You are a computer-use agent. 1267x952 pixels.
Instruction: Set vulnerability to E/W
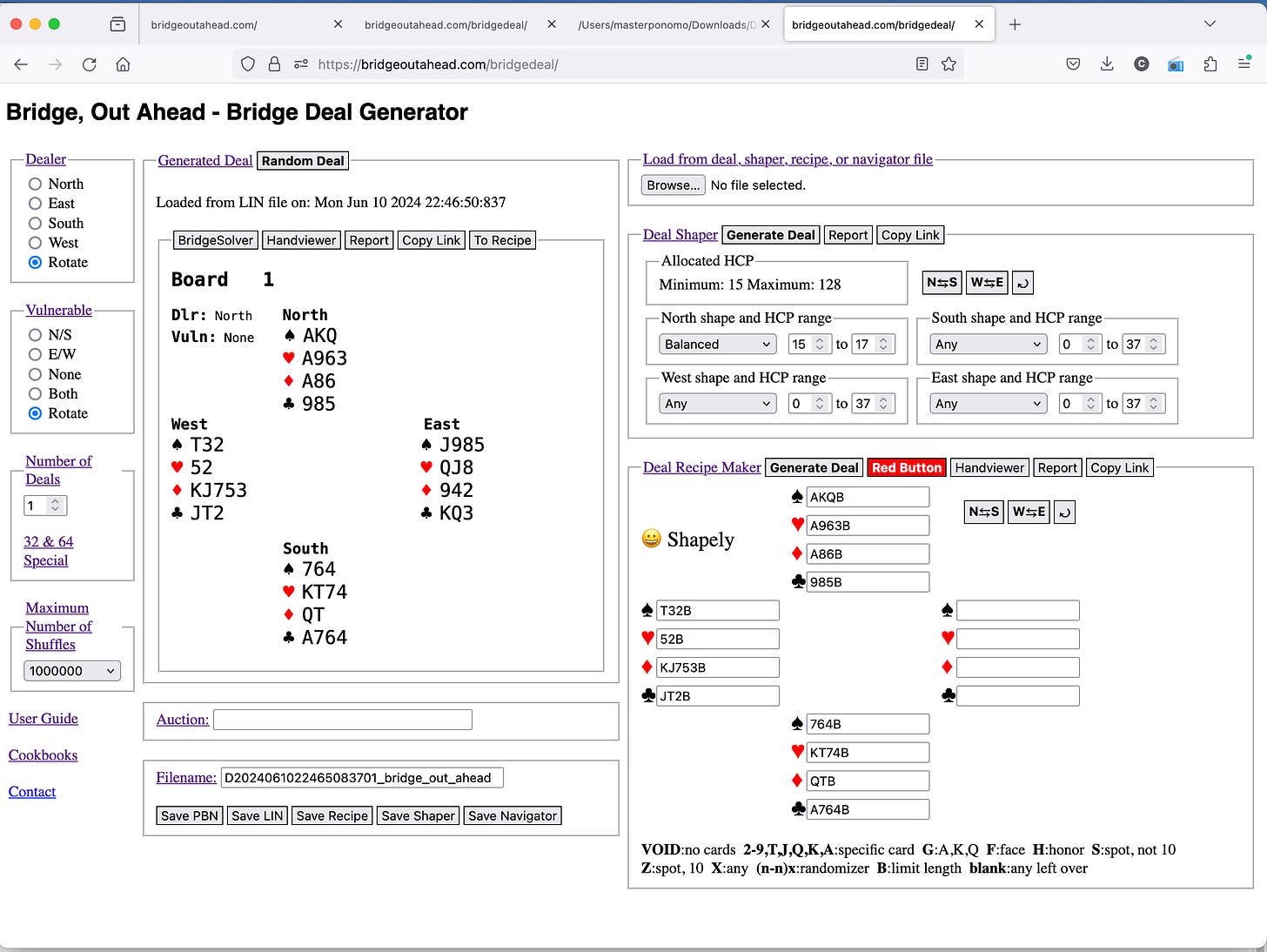tap(35, 354)
